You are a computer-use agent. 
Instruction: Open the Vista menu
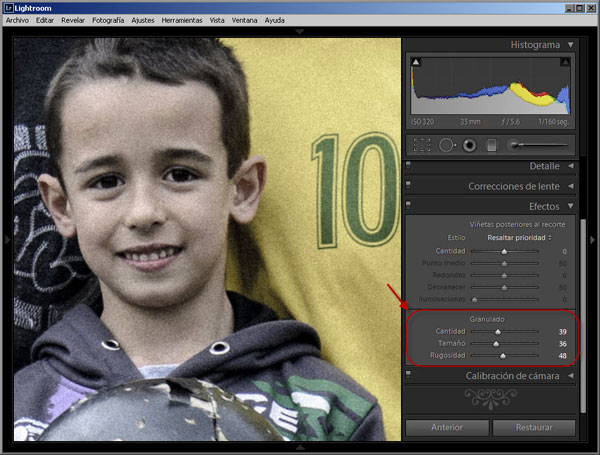(217, 20)
